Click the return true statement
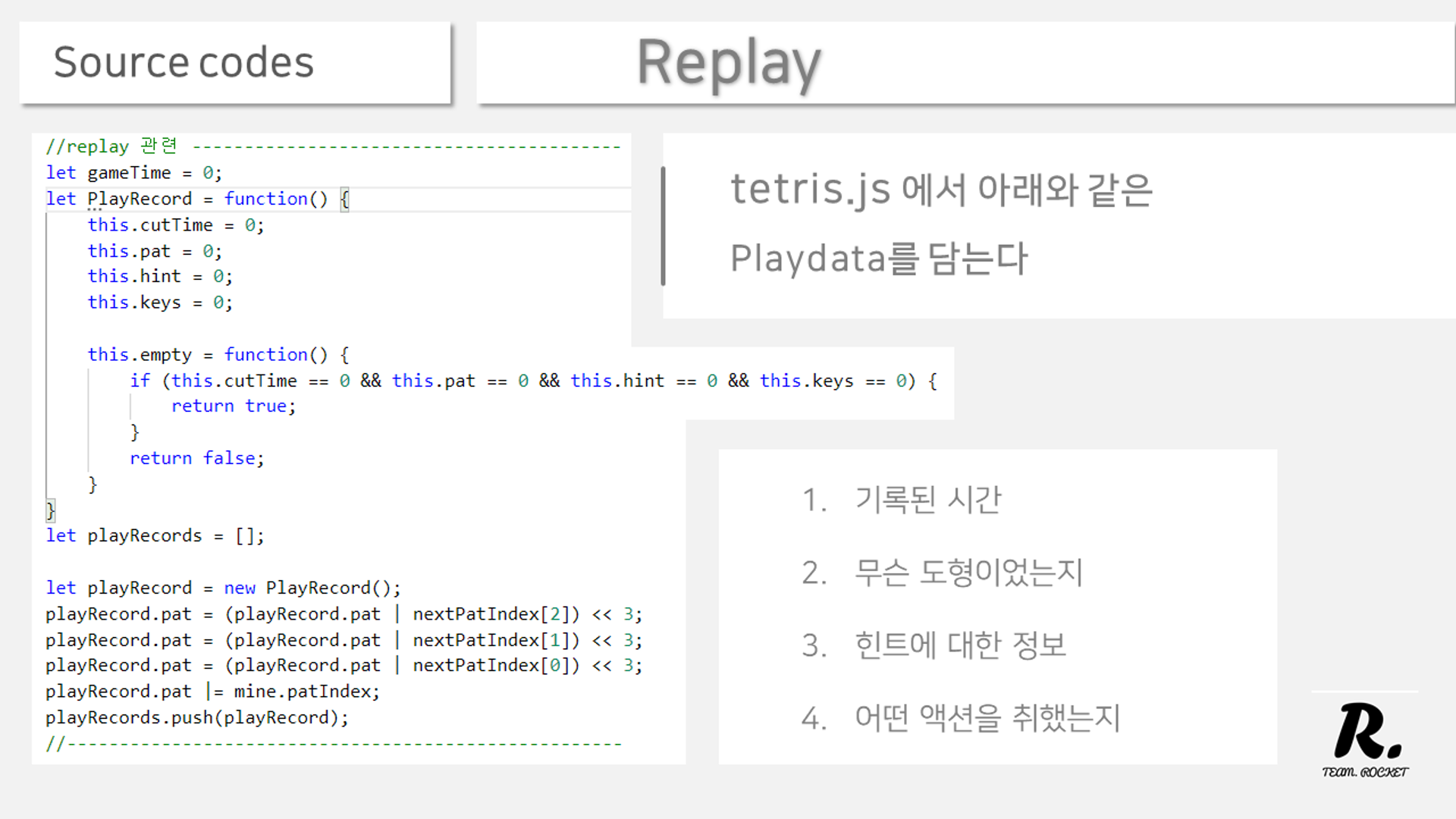This screenshot has width=1456, height=819. [x=231, y=406]
